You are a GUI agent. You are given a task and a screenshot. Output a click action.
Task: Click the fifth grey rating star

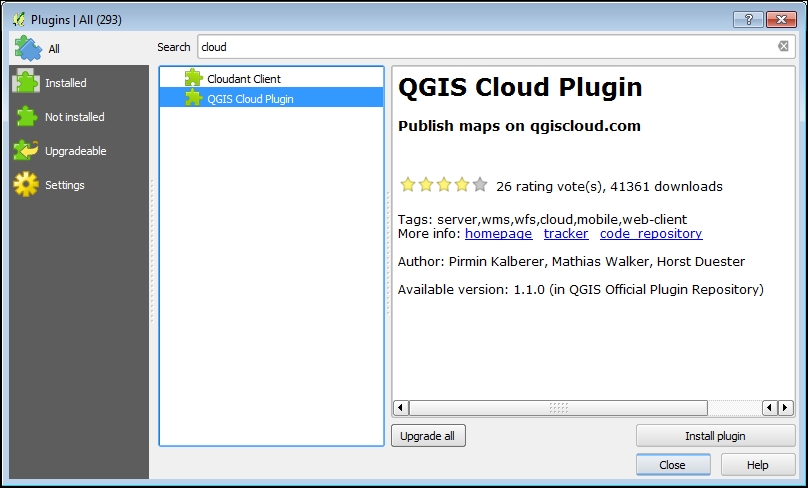(480, 184)
